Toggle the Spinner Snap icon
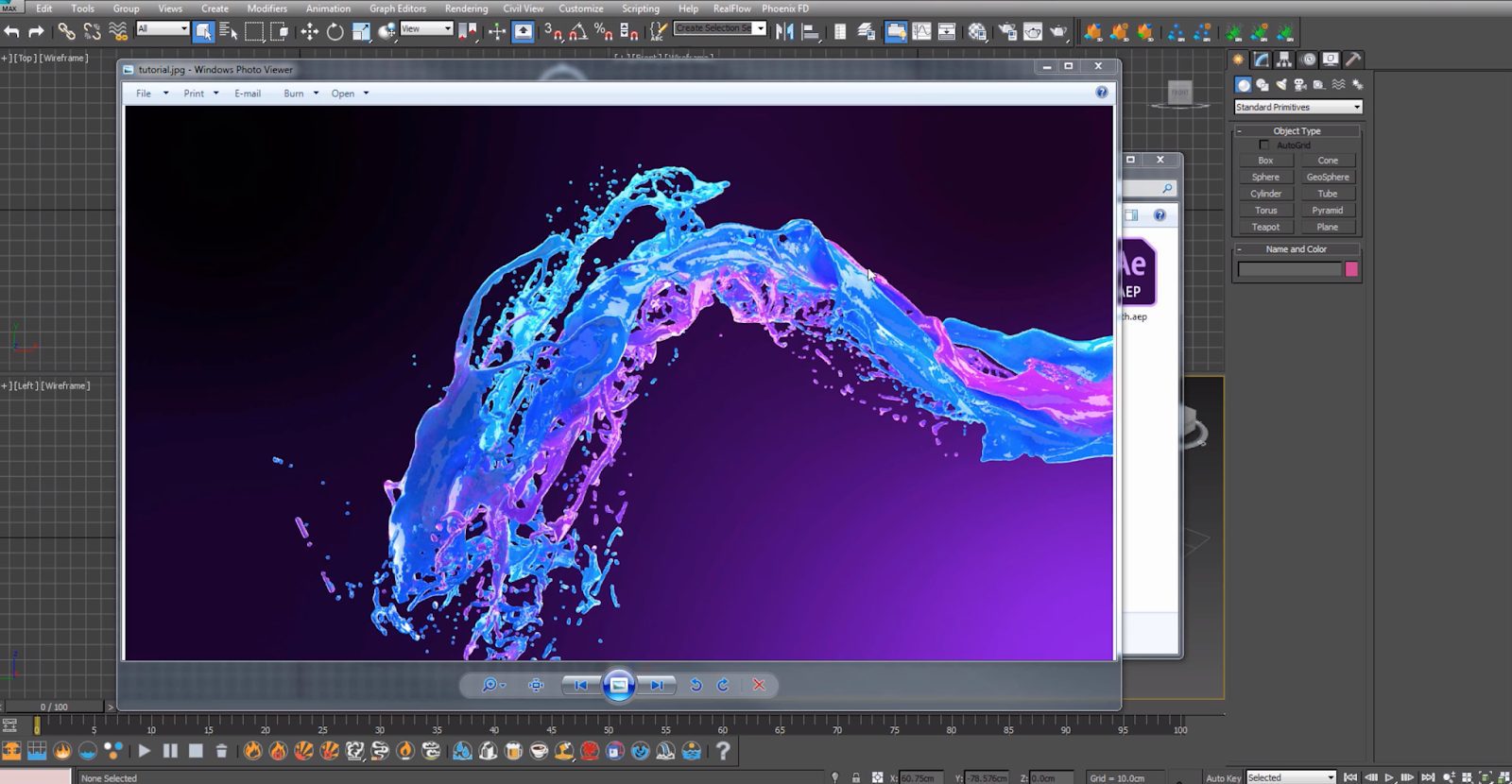Viewport: 1512px width, 784px height. click(628, 32)
